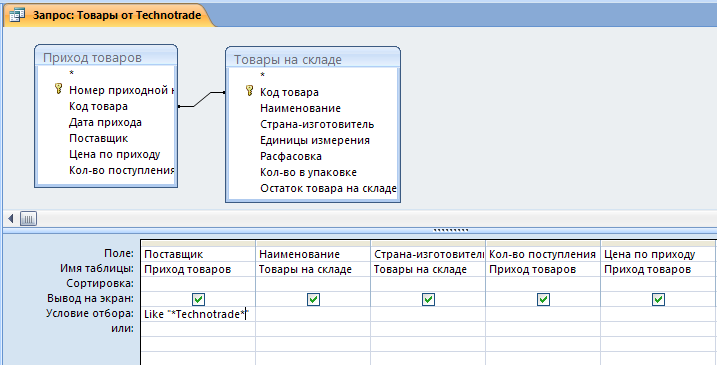Select 'Цена по приходу' field in table list

114,154
